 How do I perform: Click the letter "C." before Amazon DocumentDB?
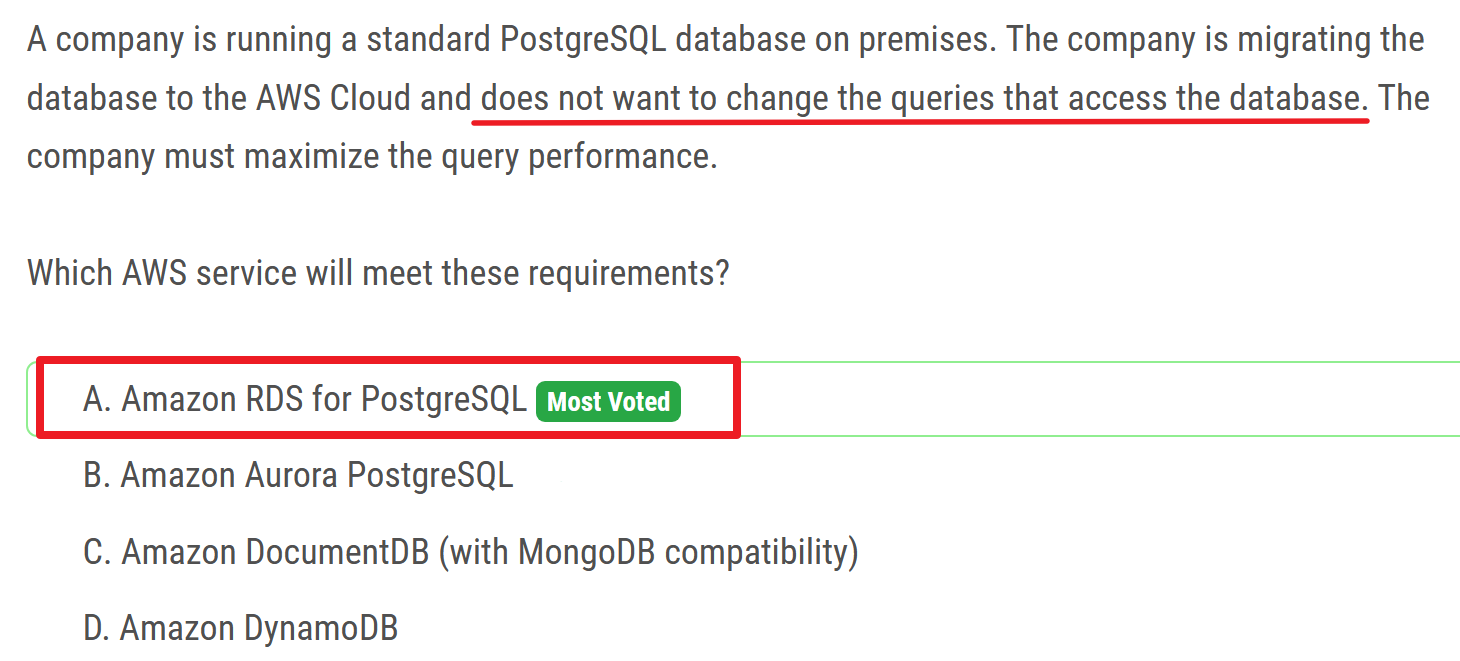pyautogui.click(x=97, y=552)
